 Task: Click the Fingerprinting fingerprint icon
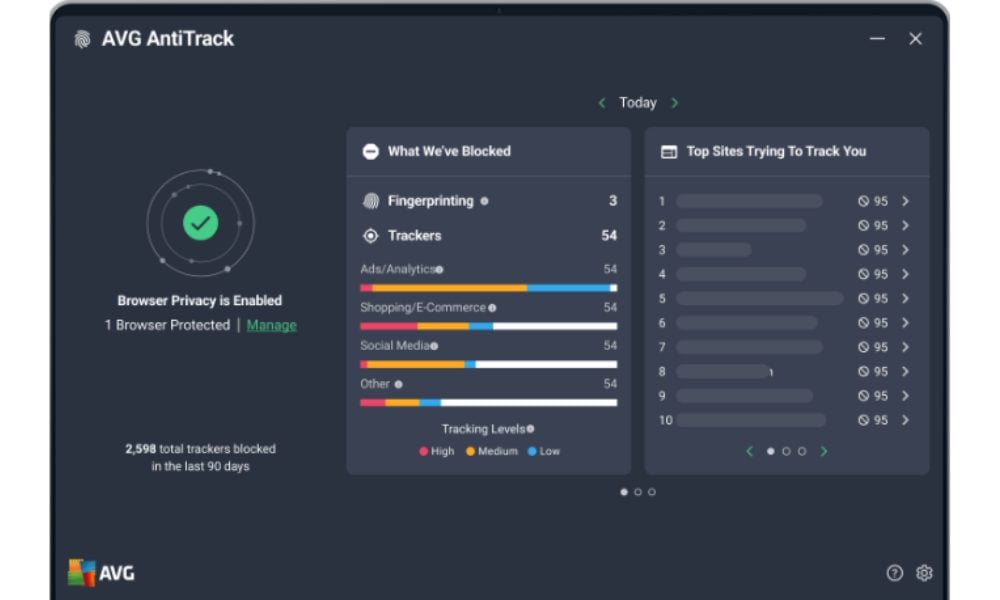click(x=371, y=201)
